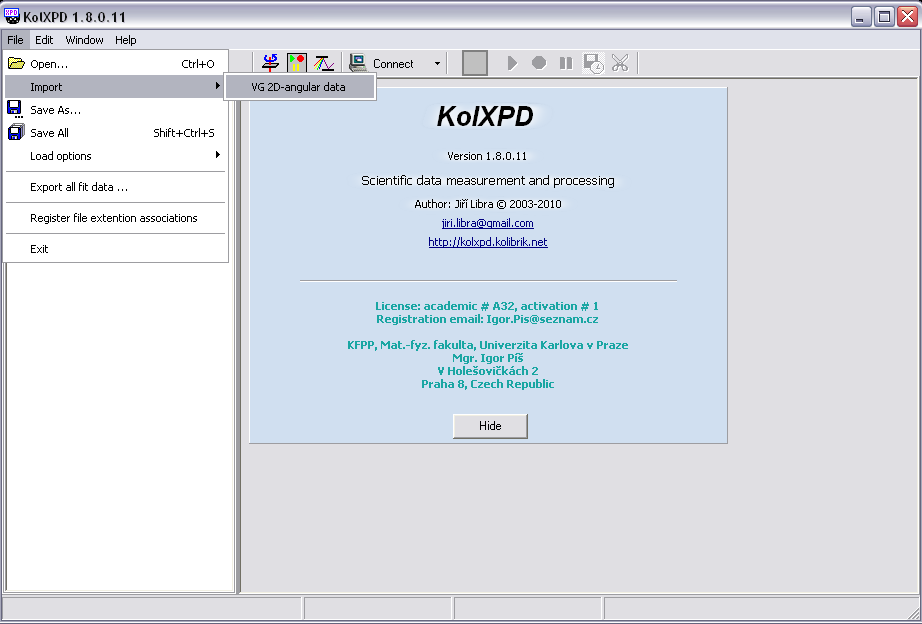Open the http://kolxpd.kolibrik.net link

pos(487,242)
